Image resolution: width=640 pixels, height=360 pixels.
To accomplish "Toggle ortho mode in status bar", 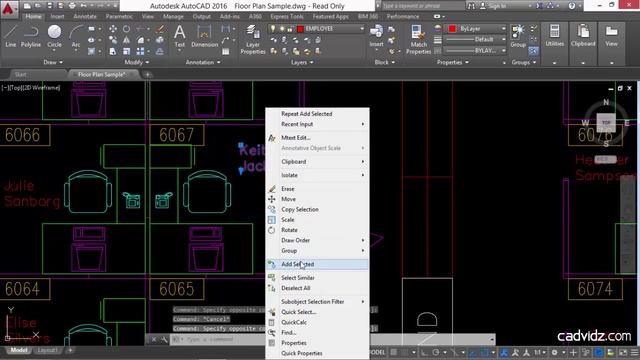I will click(424, 352).
